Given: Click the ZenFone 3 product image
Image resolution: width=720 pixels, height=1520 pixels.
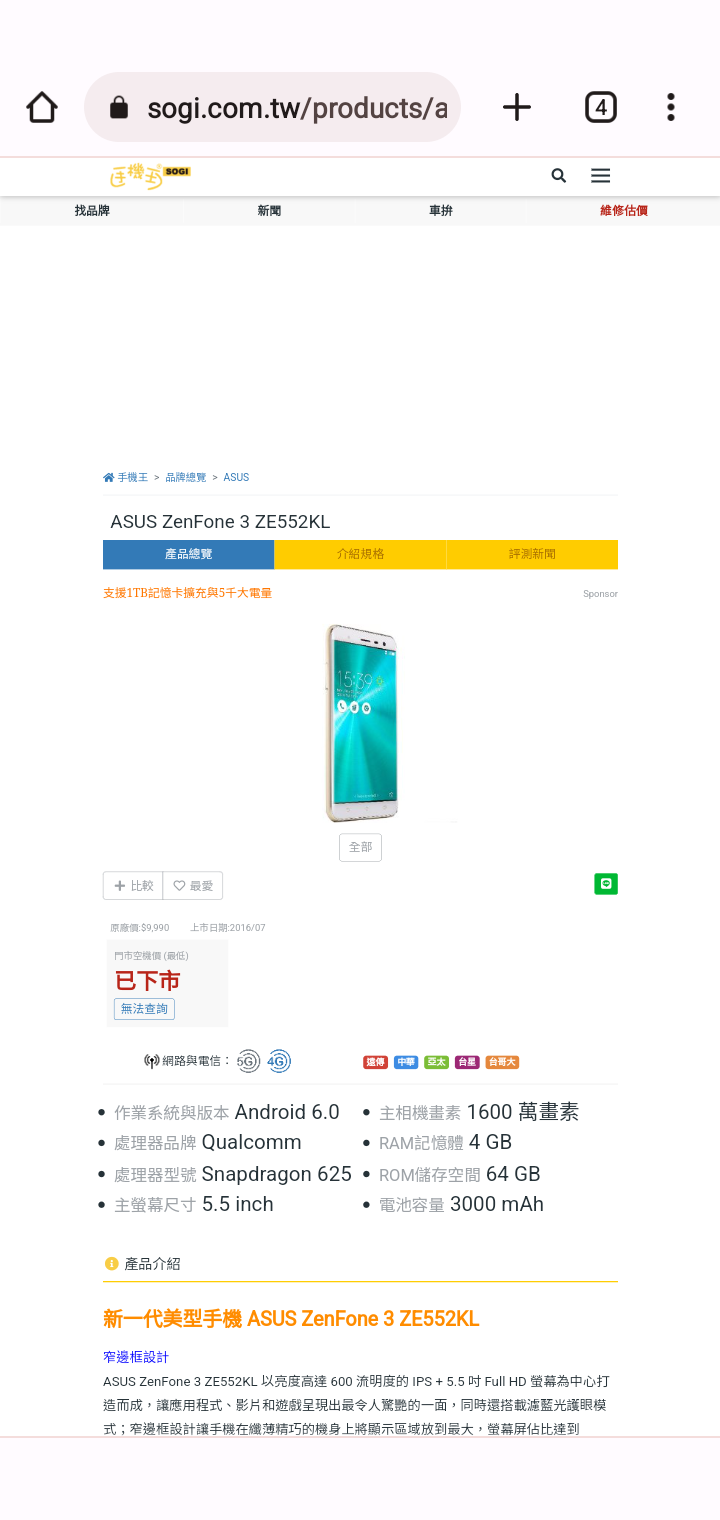Looking at the screenshot, I should coord(361,723).
